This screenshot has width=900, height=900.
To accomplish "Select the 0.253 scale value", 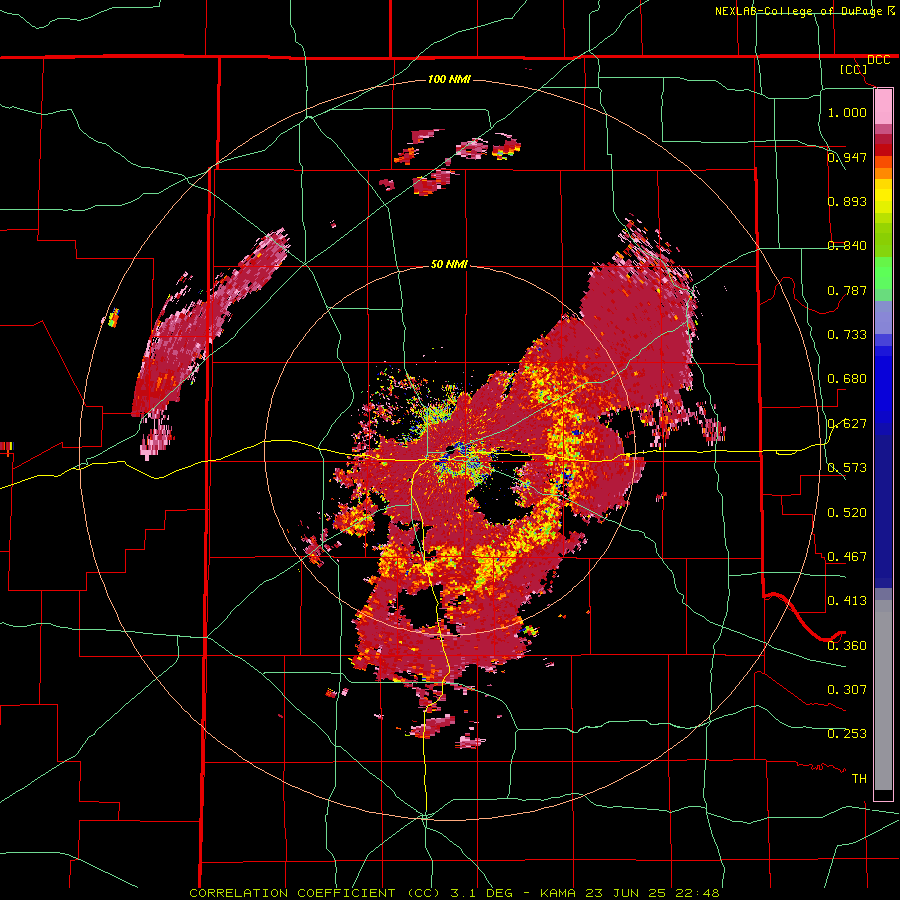I will point(847,734).
